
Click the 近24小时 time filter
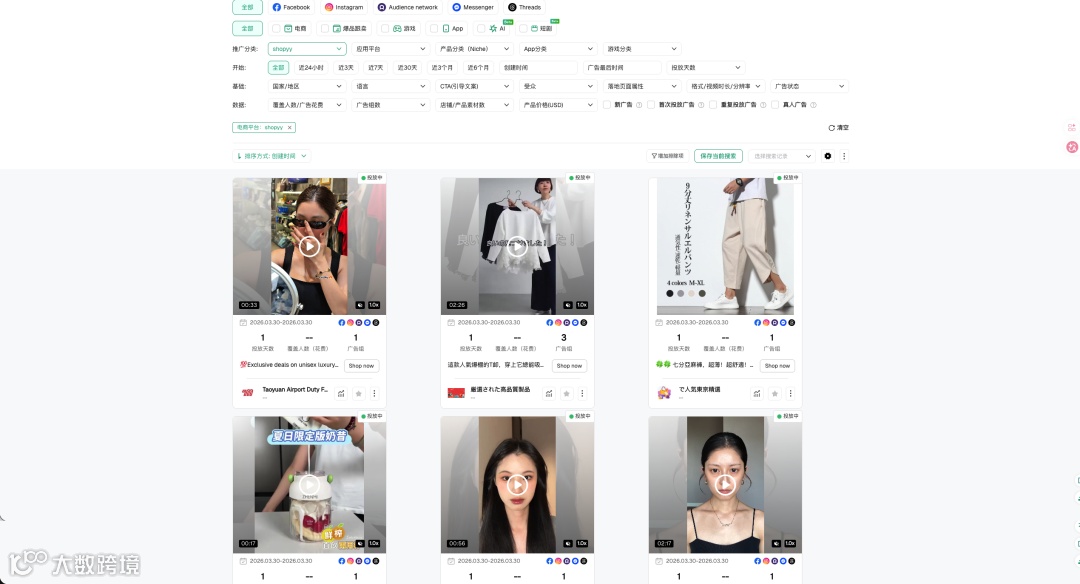coord(311,67)
